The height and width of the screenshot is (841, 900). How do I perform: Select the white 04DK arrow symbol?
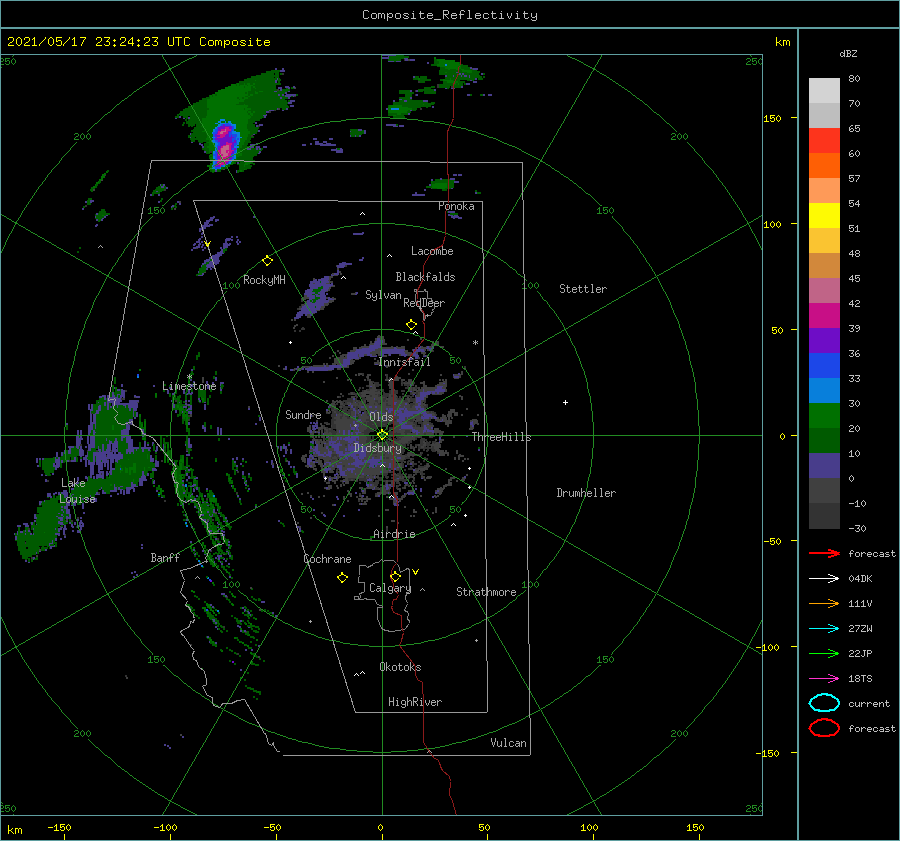[x=824, y=578]
